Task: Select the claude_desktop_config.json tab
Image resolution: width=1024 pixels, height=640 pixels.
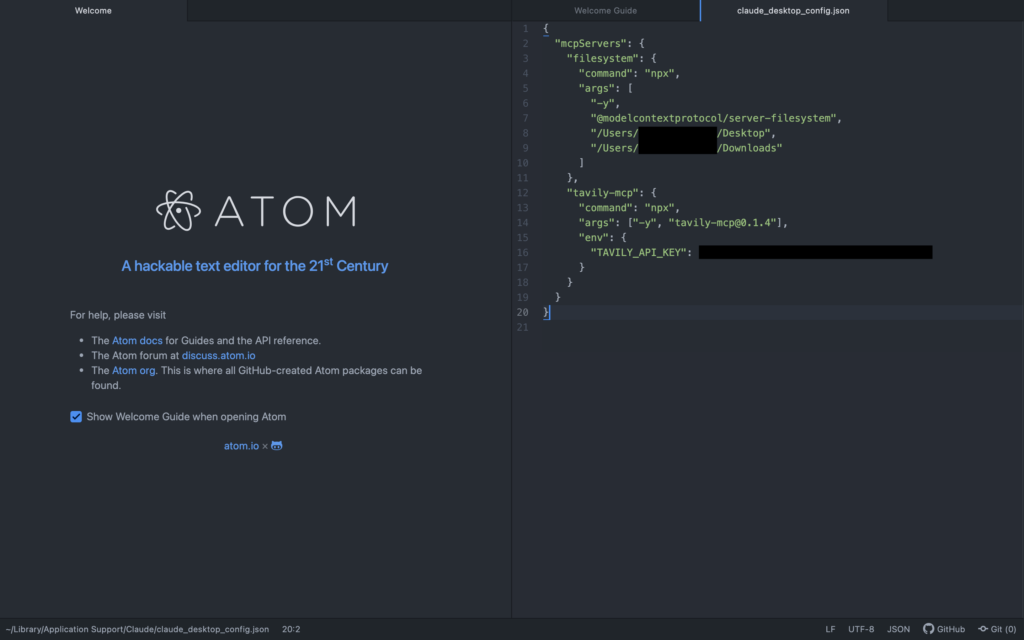Action: (x=793, y=10)
